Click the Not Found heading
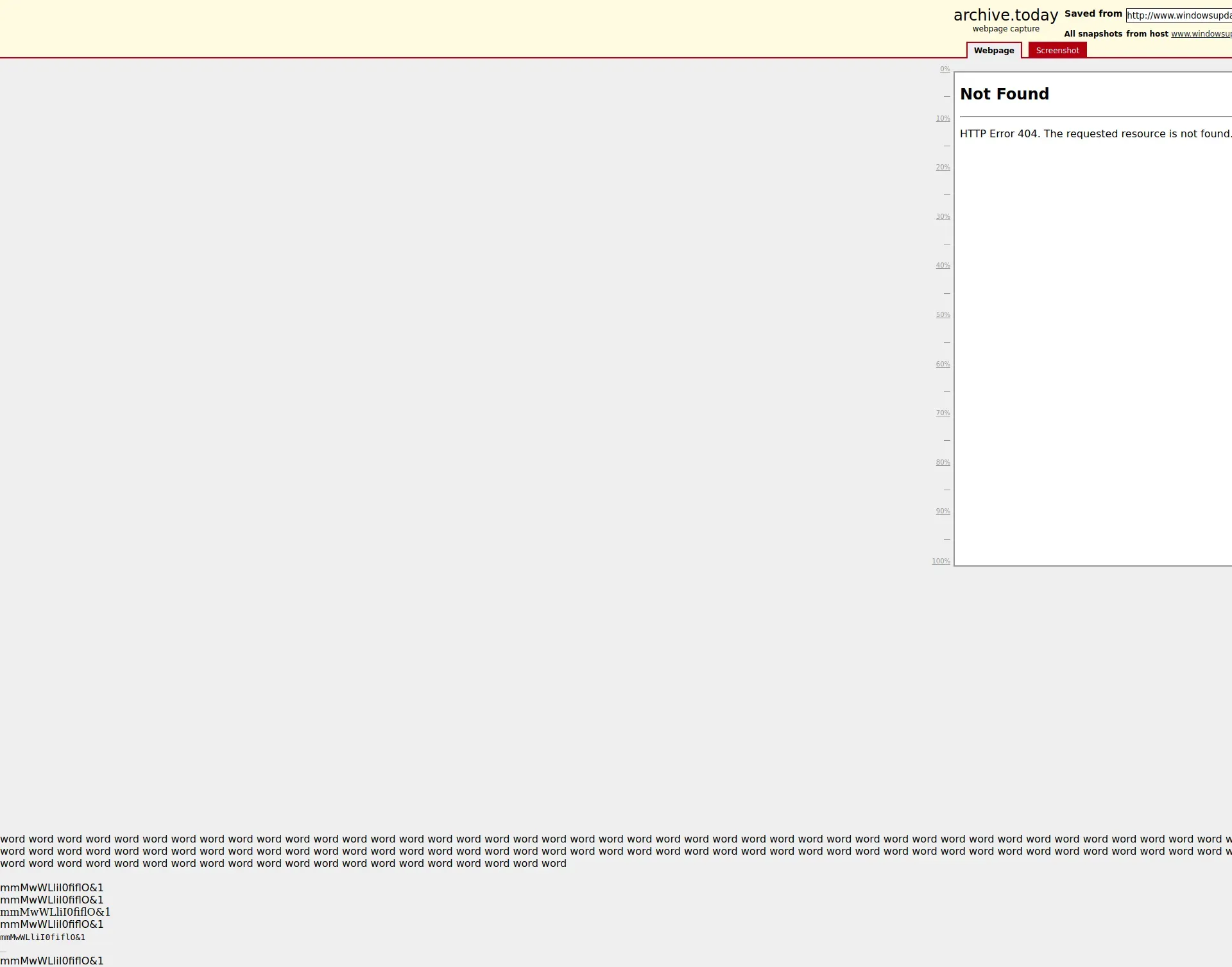The height and width of the screenshot is (967, 1232). pos(1004,94)
